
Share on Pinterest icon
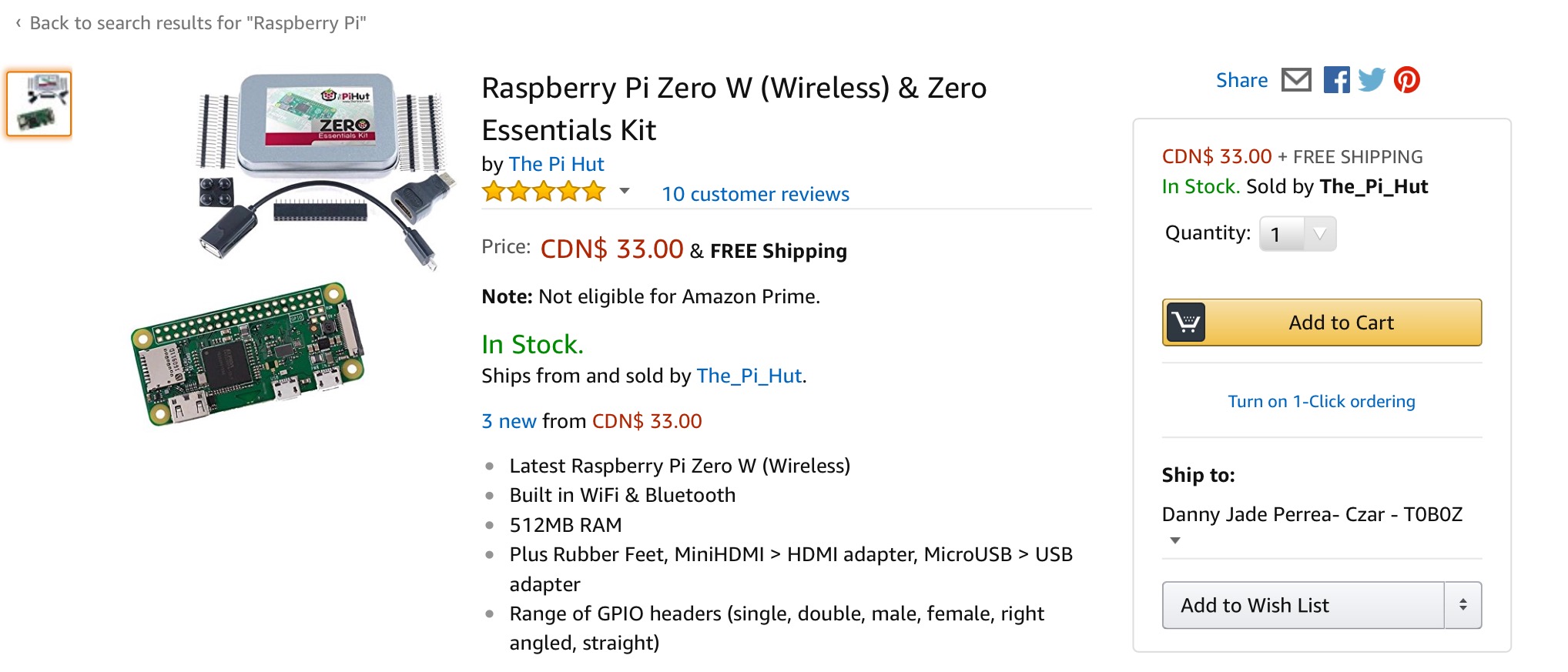point(1407,80)
